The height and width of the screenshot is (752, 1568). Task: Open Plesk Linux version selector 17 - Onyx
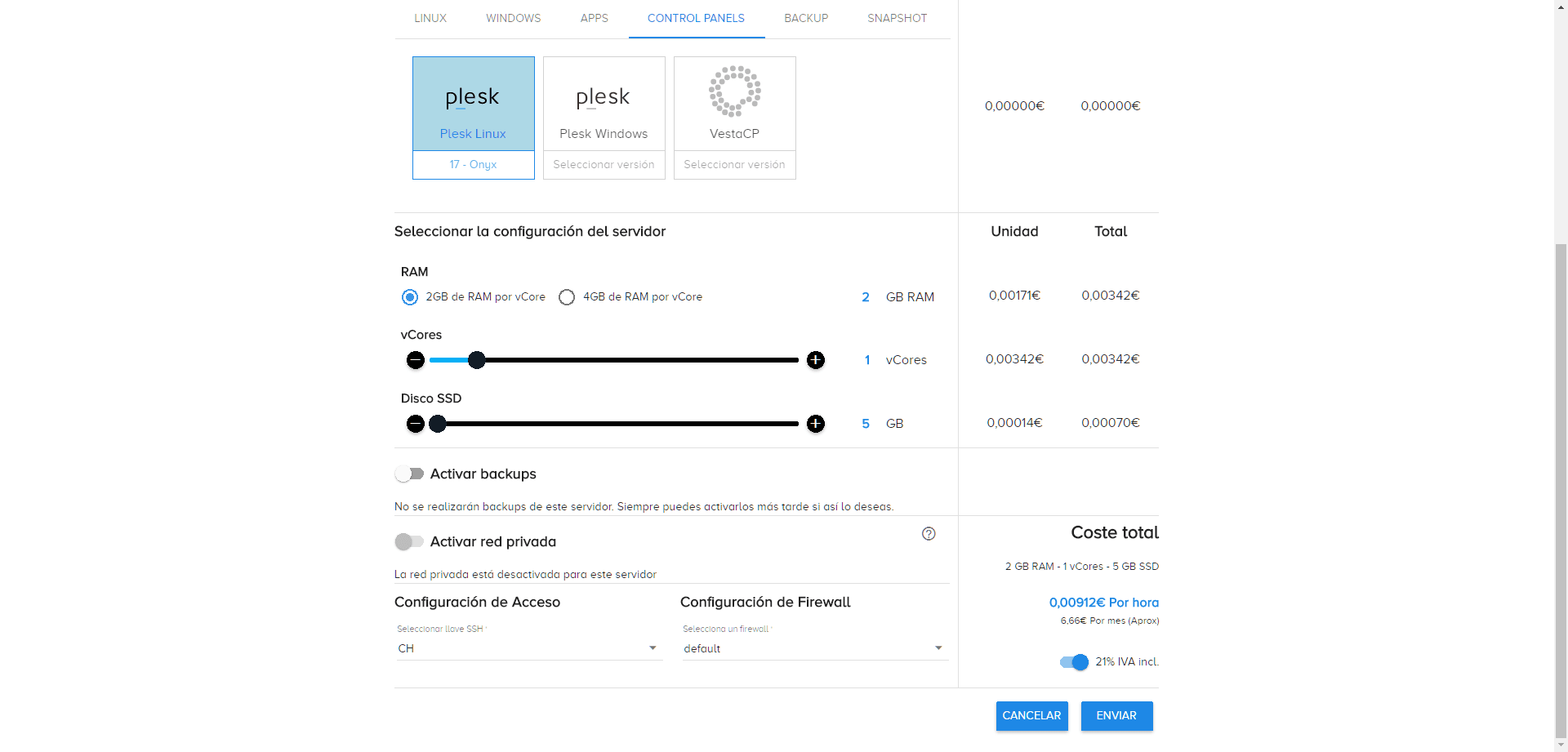(x=473, y=165)
